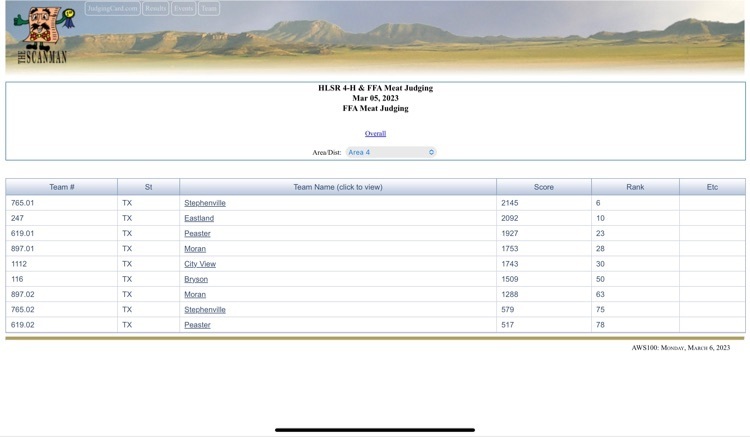
Task: Switch to the Team navigation tab
Action: [x=209, y=9]
